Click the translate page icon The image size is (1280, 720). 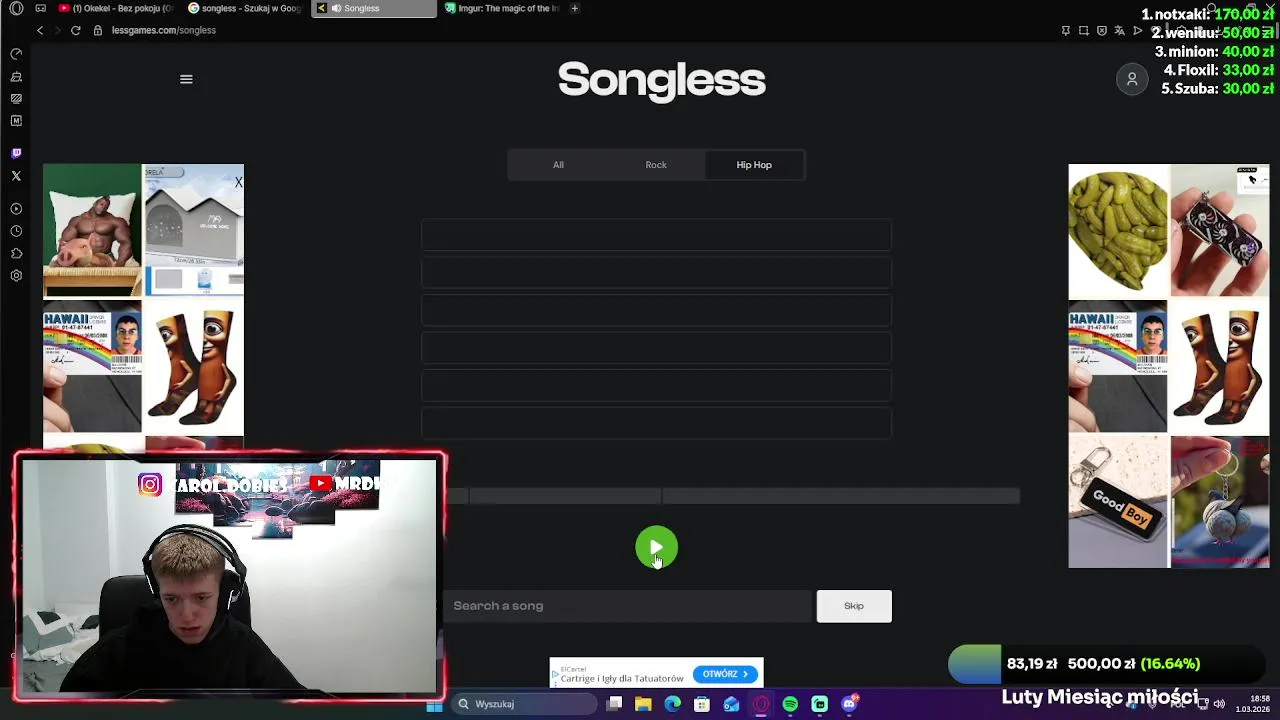1119,30
